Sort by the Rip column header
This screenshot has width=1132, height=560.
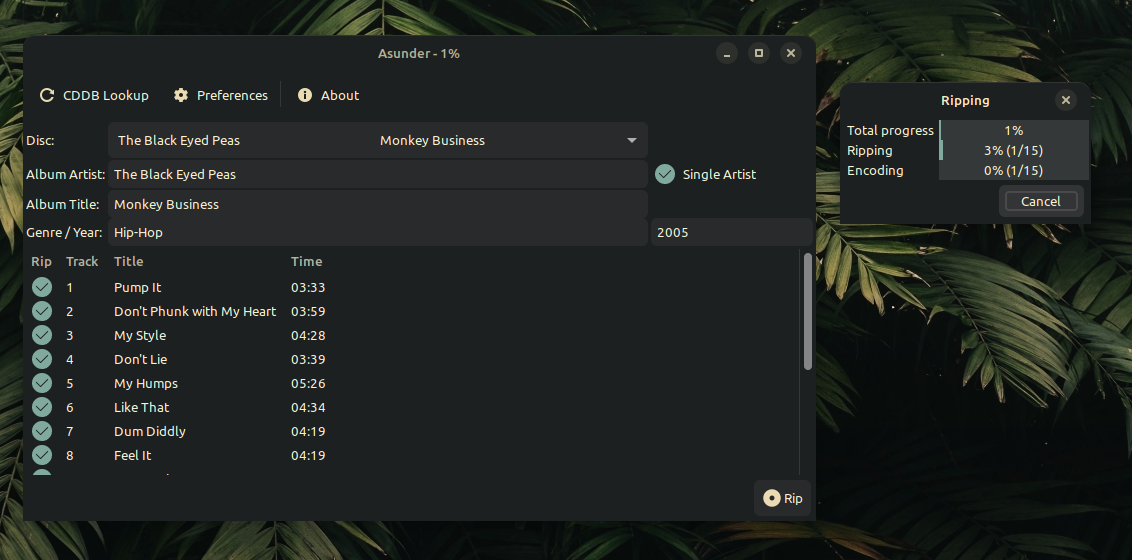pos(42,261)
